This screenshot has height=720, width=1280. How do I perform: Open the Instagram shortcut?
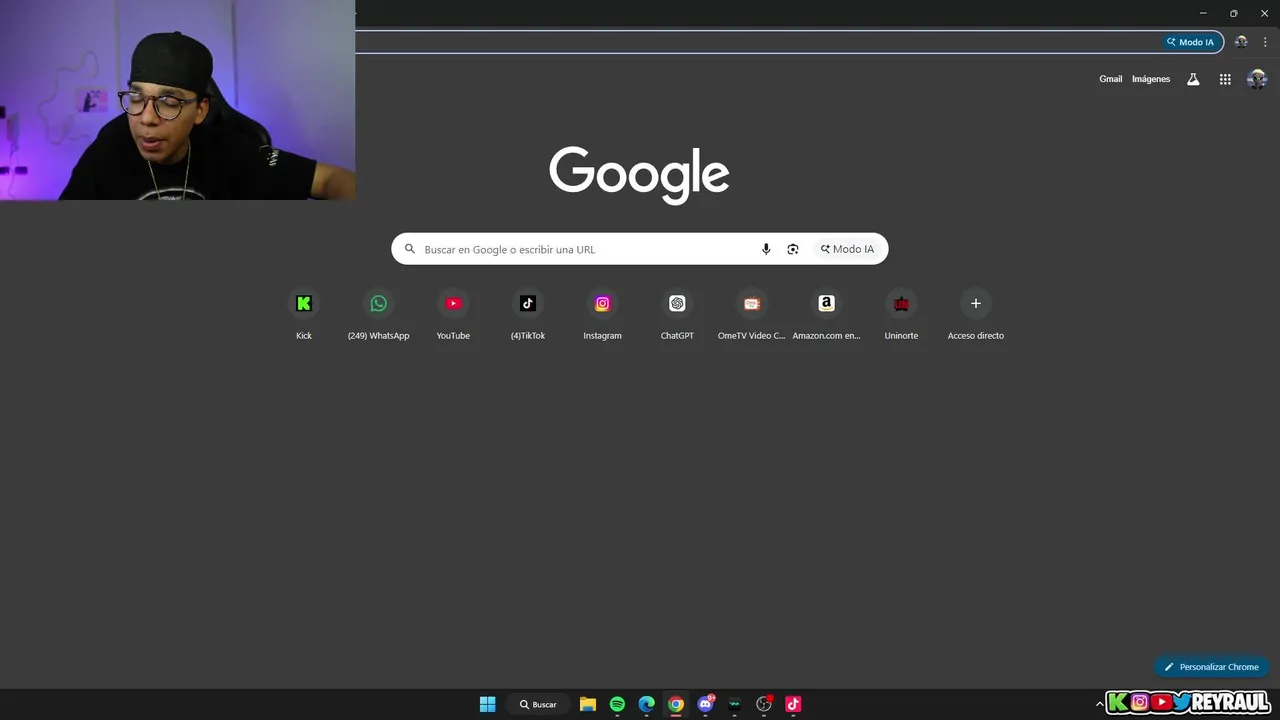(602, 314)
